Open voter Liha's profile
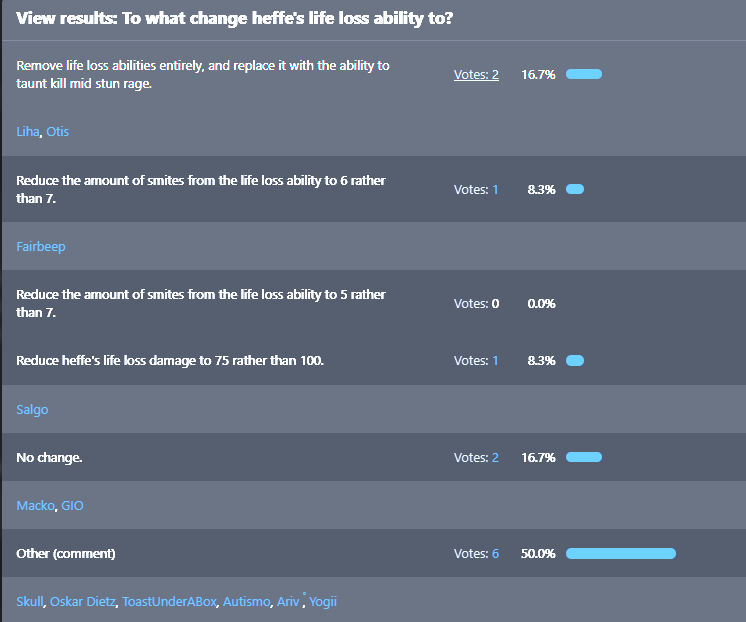This screenshot has height=622, width=746. (x=27, y=132)
